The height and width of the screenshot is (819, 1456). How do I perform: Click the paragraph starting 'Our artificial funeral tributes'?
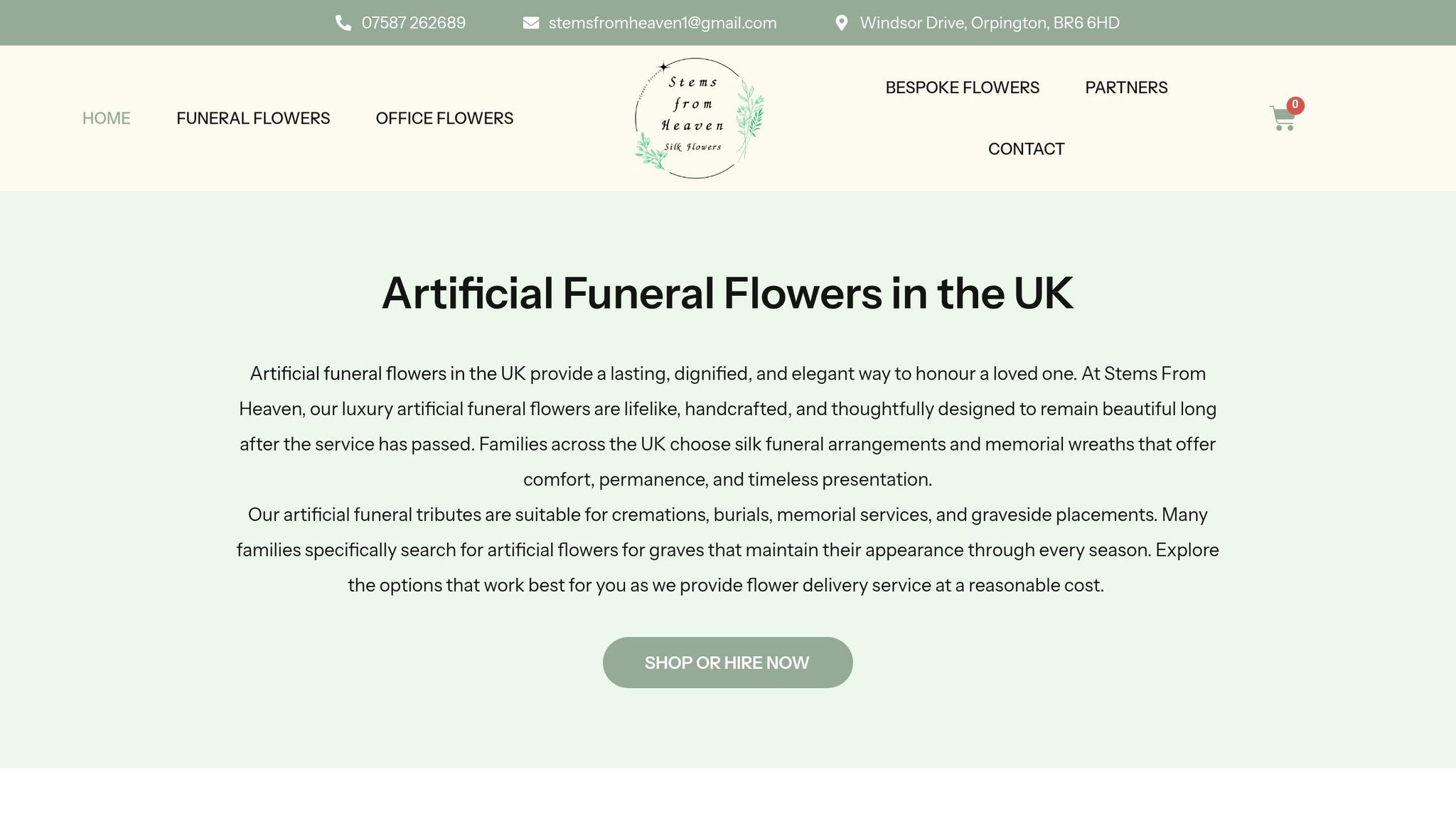tap(727, 550)
